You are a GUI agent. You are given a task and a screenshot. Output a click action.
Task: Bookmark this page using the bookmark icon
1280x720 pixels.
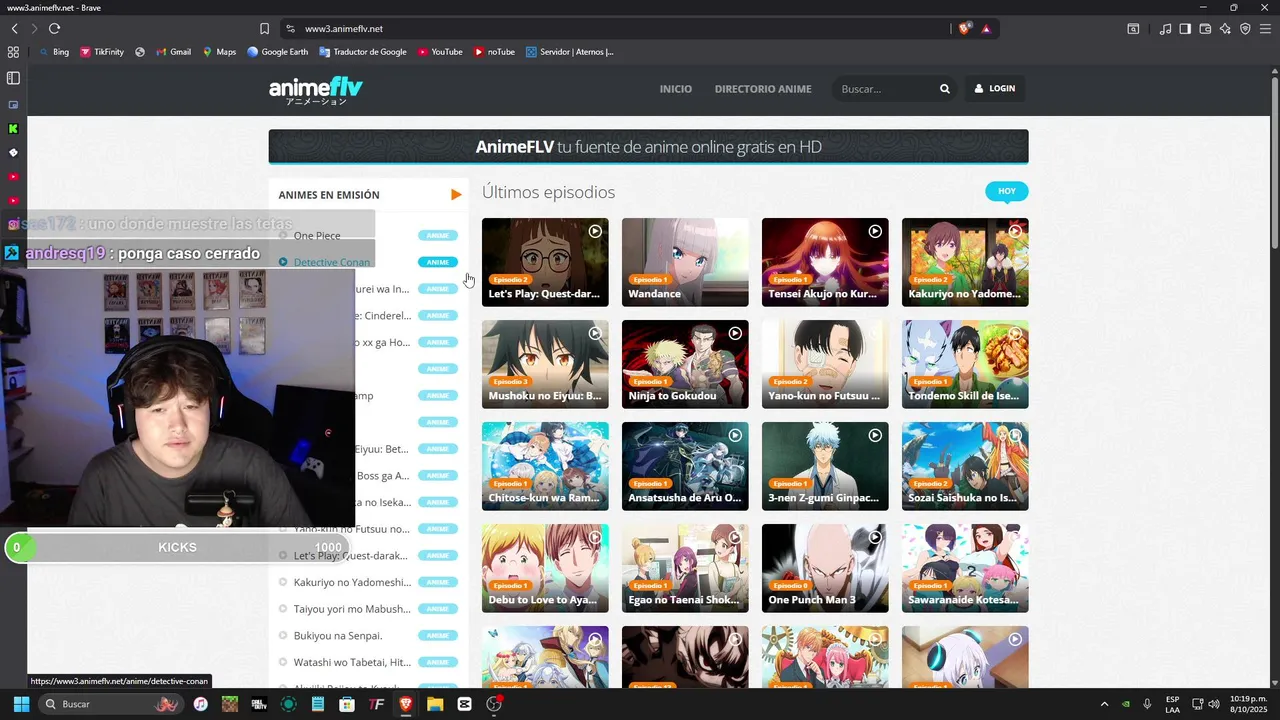tap(264, 29)
